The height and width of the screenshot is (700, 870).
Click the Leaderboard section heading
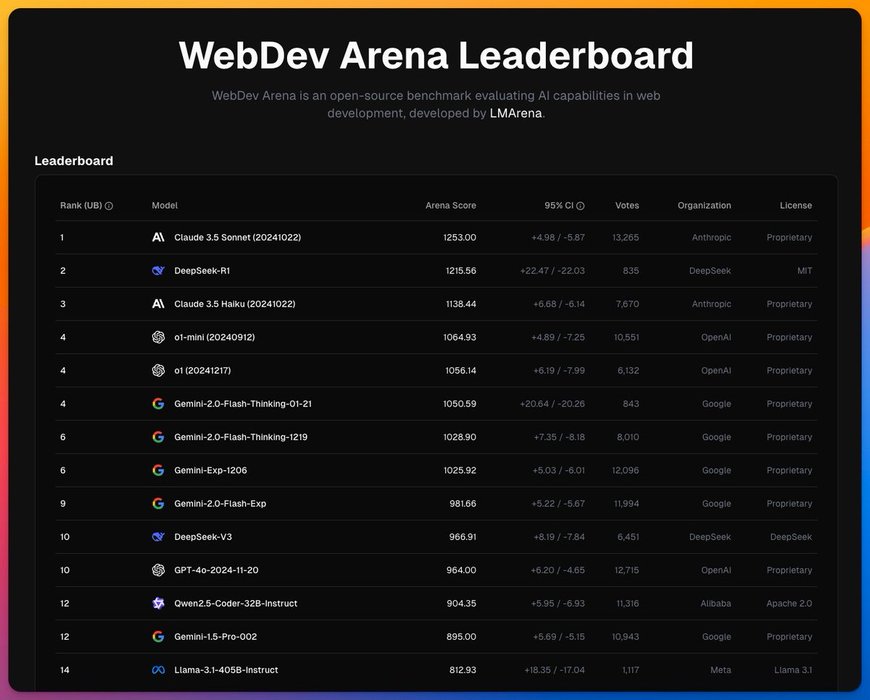click(x=74, y=161)
